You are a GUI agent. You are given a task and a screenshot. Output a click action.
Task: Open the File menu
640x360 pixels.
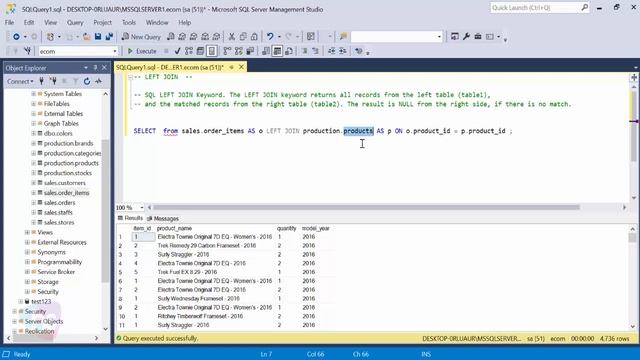(x=9, y=22)
